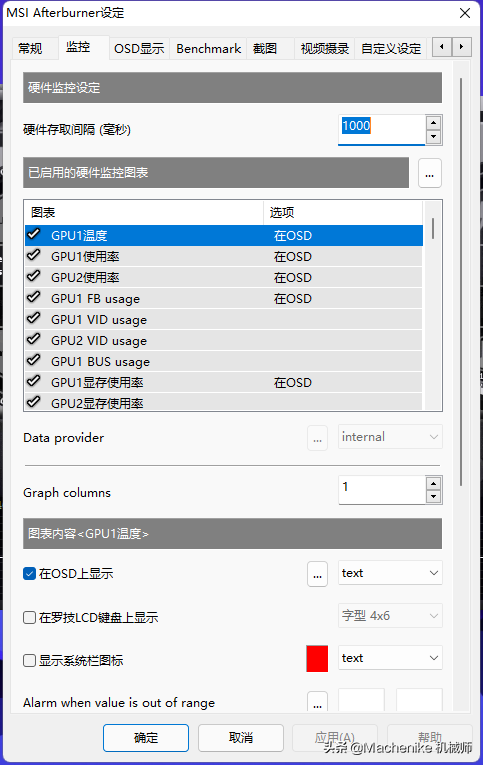
Task: Toggle the checkmark for GPU2显存使用率
Action: [x=34, y=402]
